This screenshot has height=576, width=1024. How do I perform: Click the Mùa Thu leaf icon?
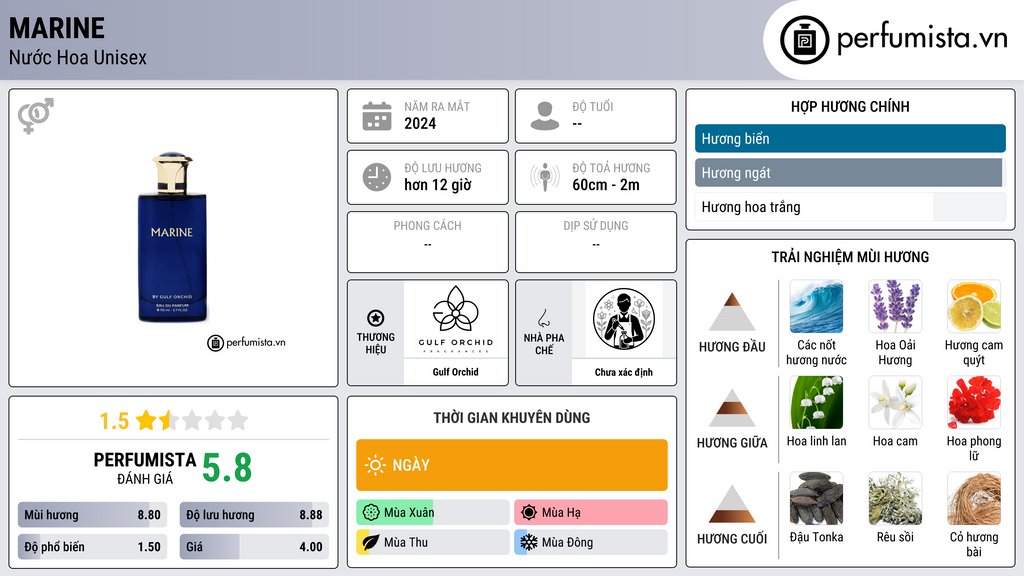coord(370,542)
